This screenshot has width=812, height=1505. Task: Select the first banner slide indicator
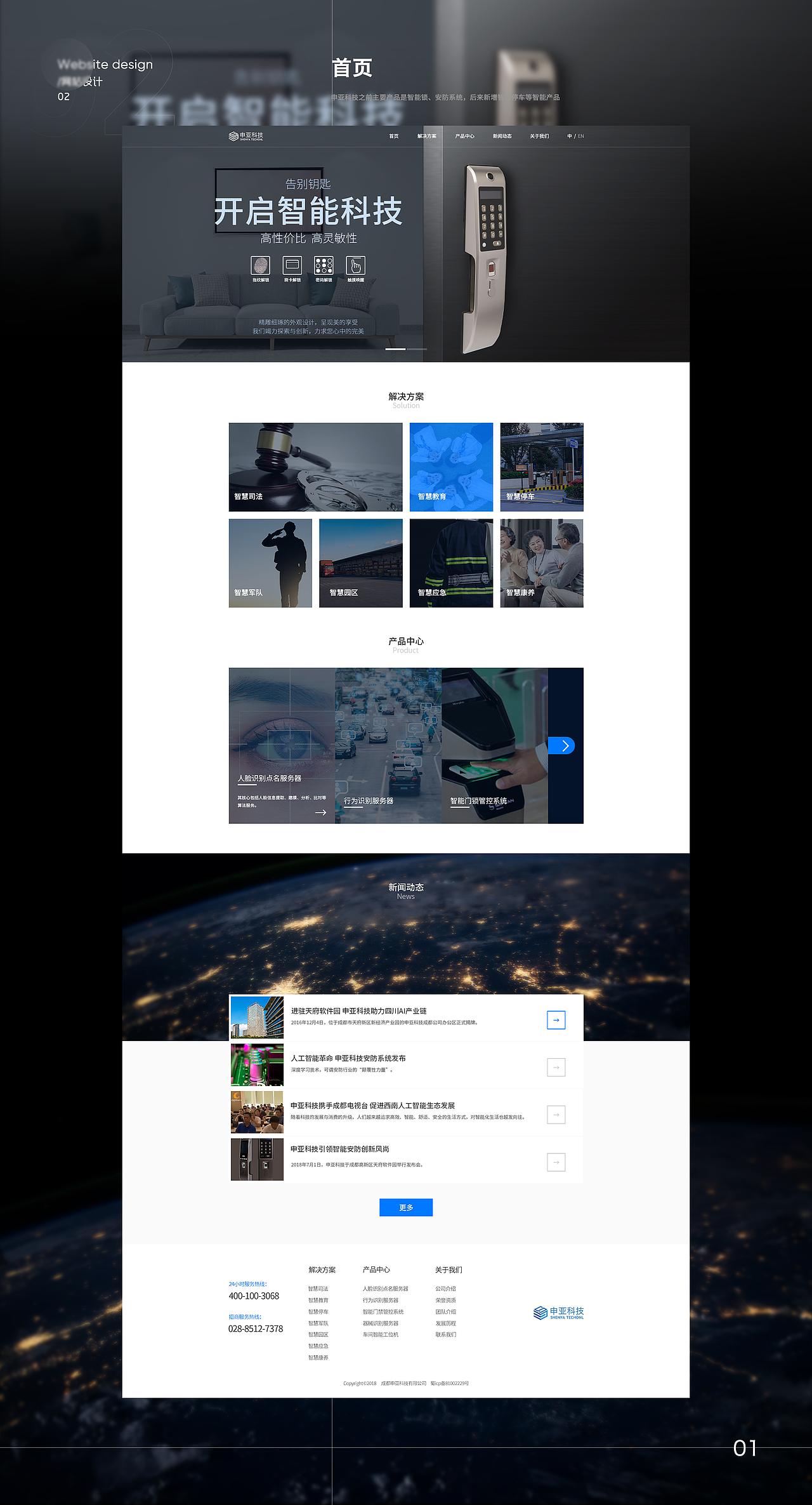[x=395, y=349]
